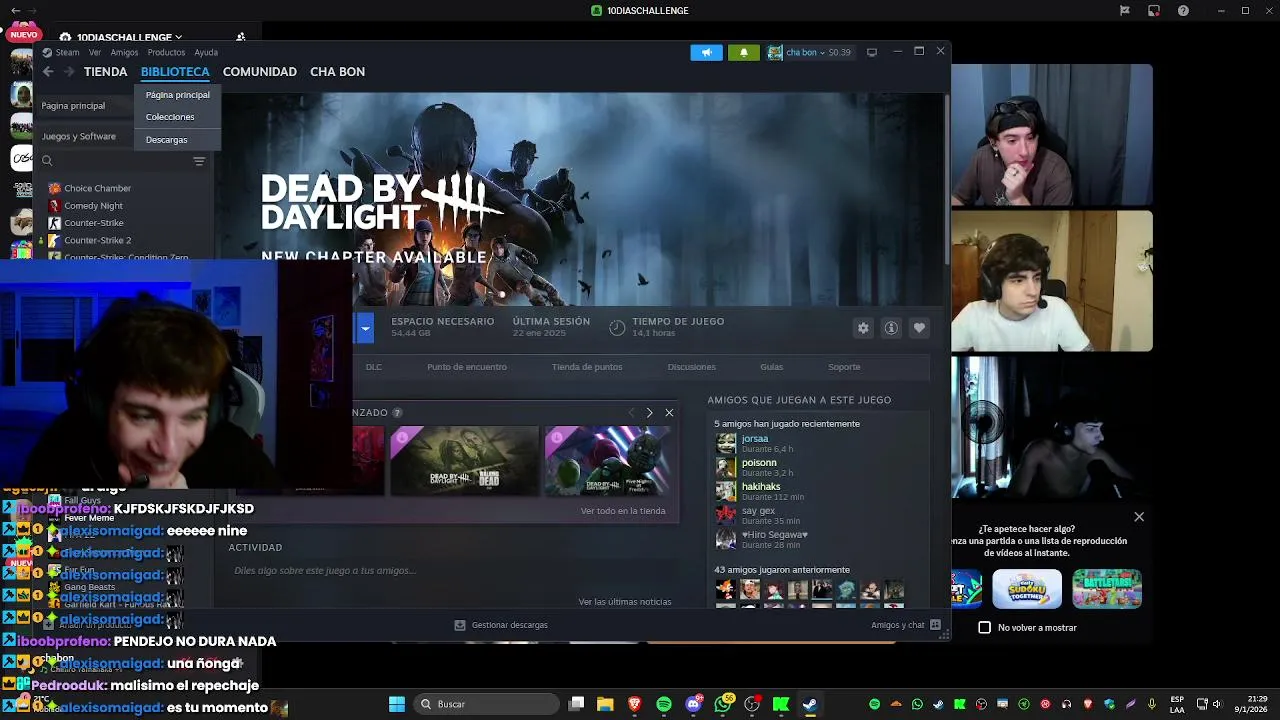Open the BIBLIOTECA section
The width and height of the screenshot is (1280, 720).
point(175,72)
